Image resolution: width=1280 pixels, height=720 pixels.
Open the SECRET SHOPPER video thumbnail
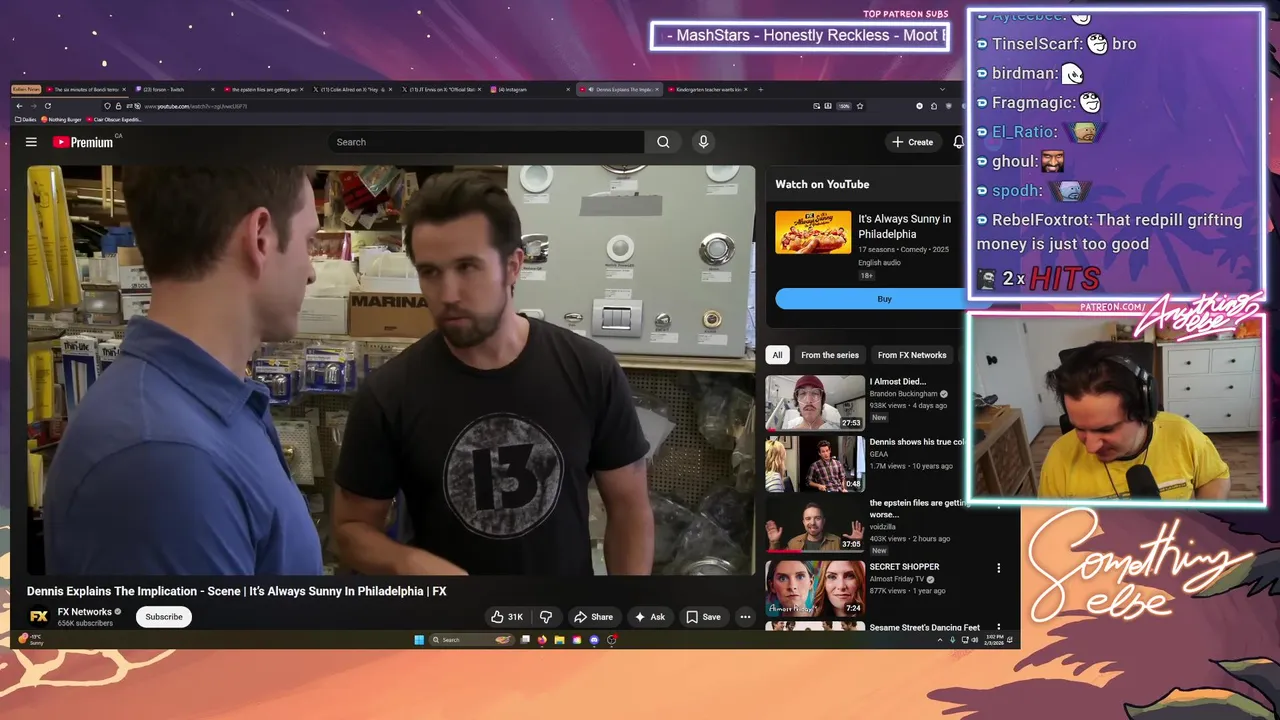click(815, 588)
